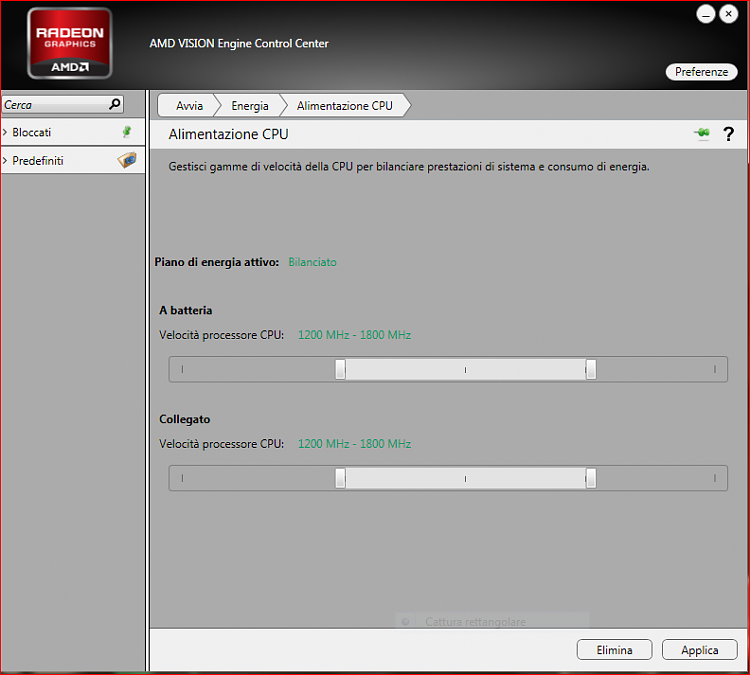The height and width of the screenshot is (675, 750).
Task: Expand the Predefiniti section
Action: (x=5, y=161)
